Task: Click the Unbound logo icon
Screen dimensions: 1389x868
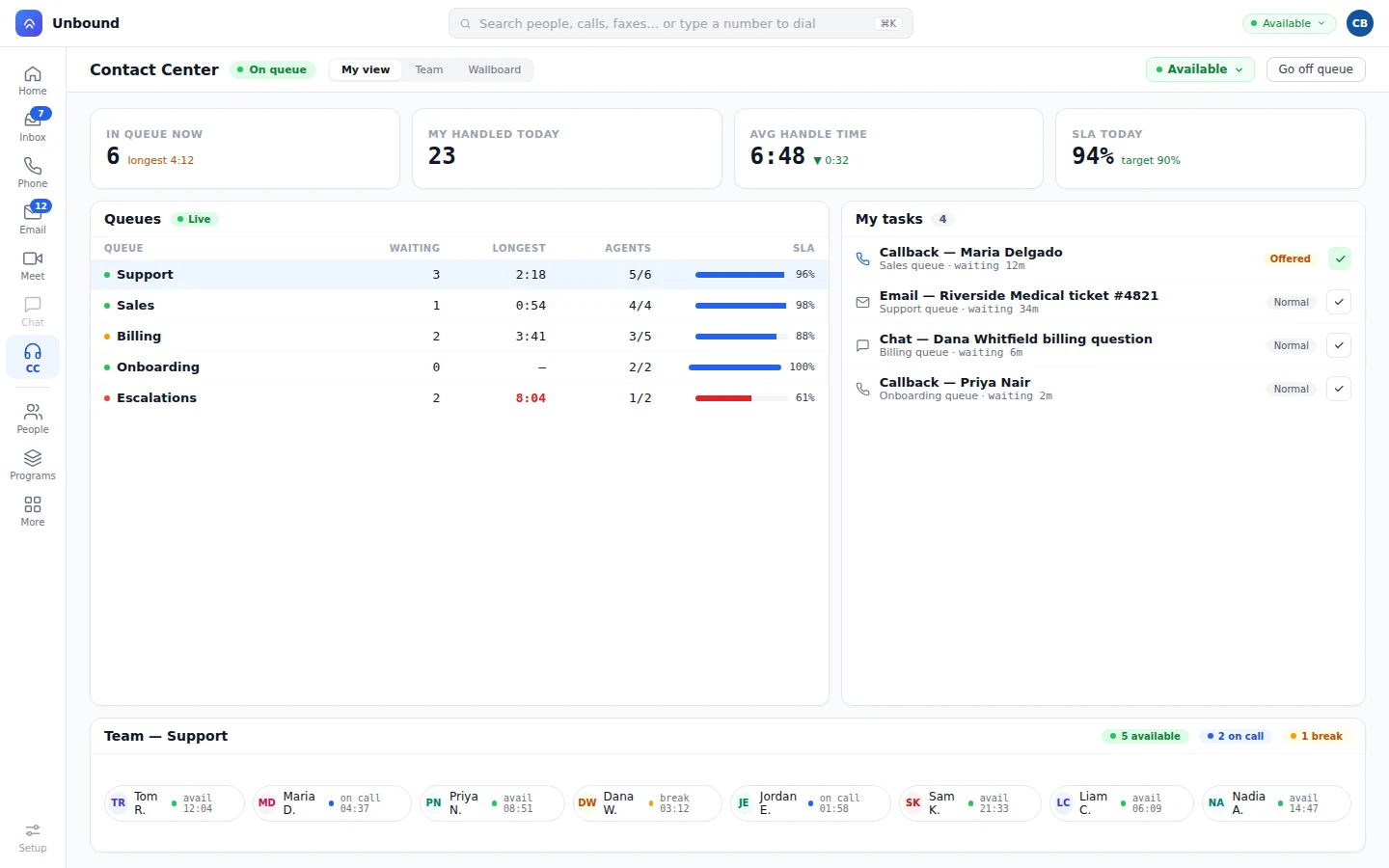Action: coord(29,23)
